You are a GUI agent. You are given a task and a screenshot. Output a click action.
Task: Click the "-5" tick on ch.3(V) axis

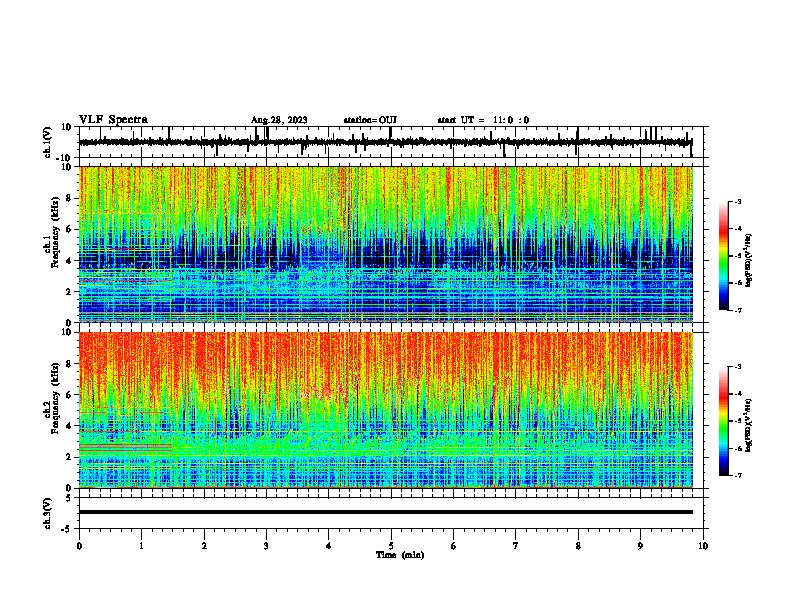click(67, 529)
